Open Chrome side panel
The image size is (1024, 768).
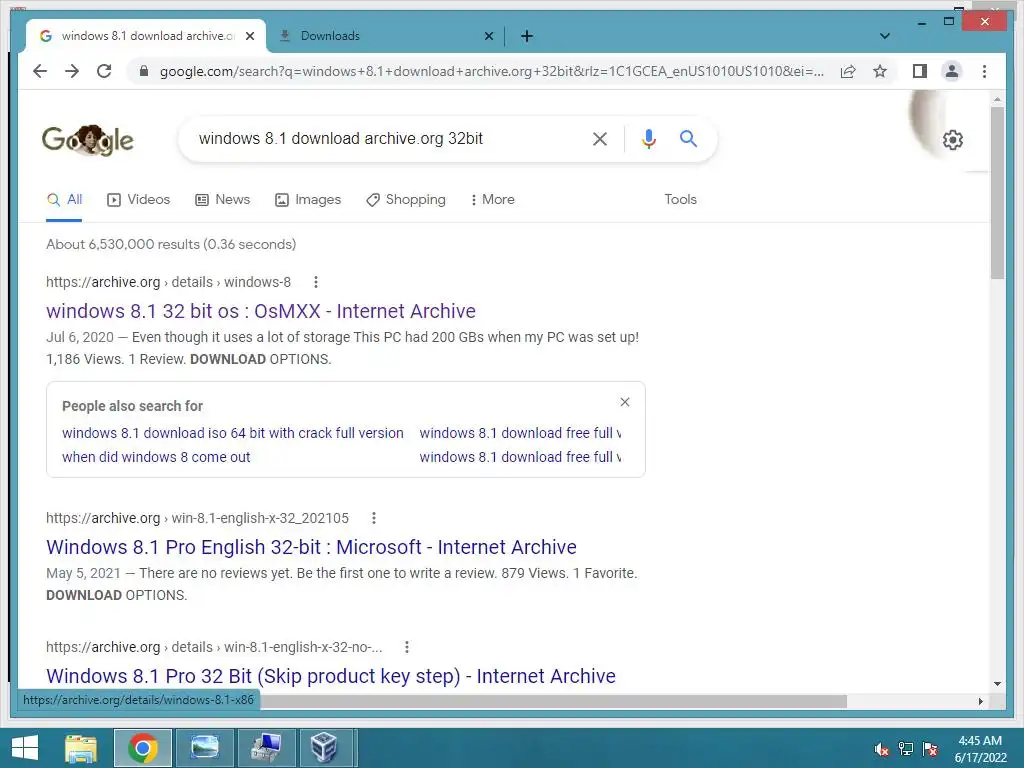920,71
